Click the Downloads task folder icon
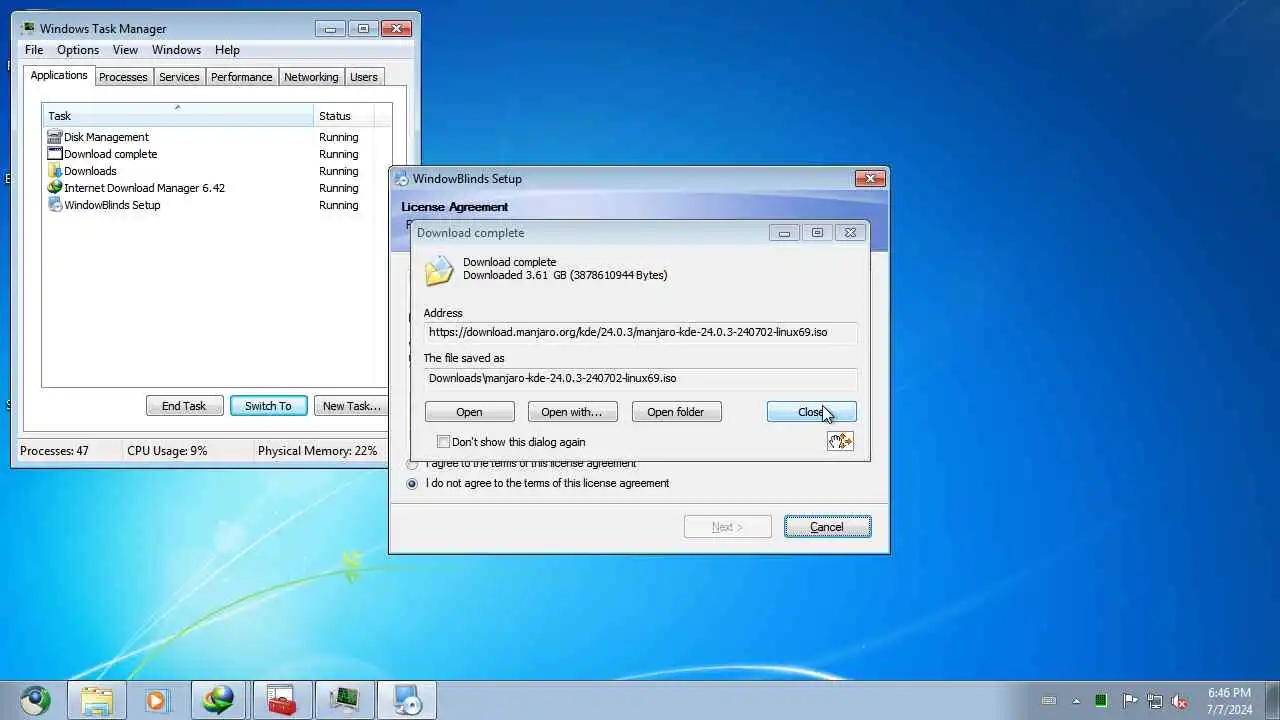Screen dimensions: 1280x720 (x=55, y=171)
